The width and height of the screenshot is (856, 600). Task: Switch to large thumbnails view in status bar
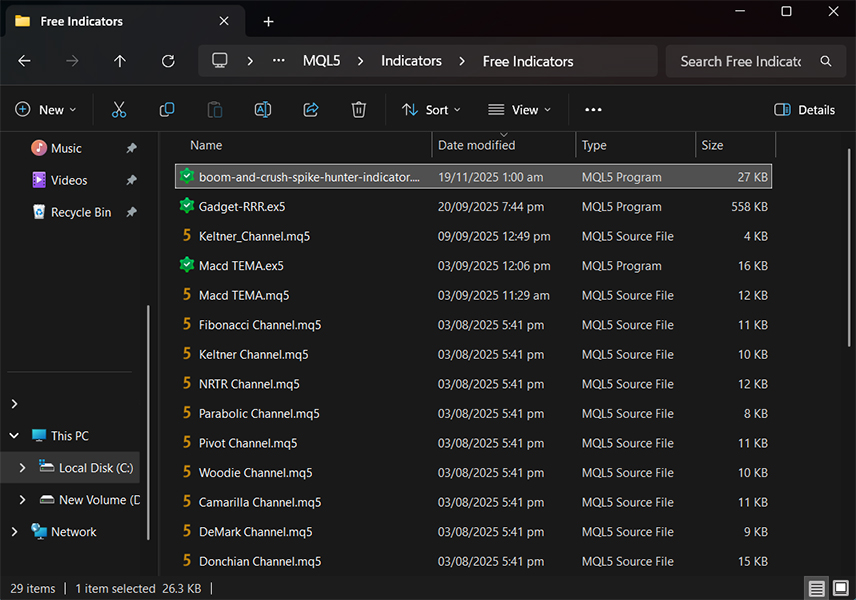(x=840, y=588)
